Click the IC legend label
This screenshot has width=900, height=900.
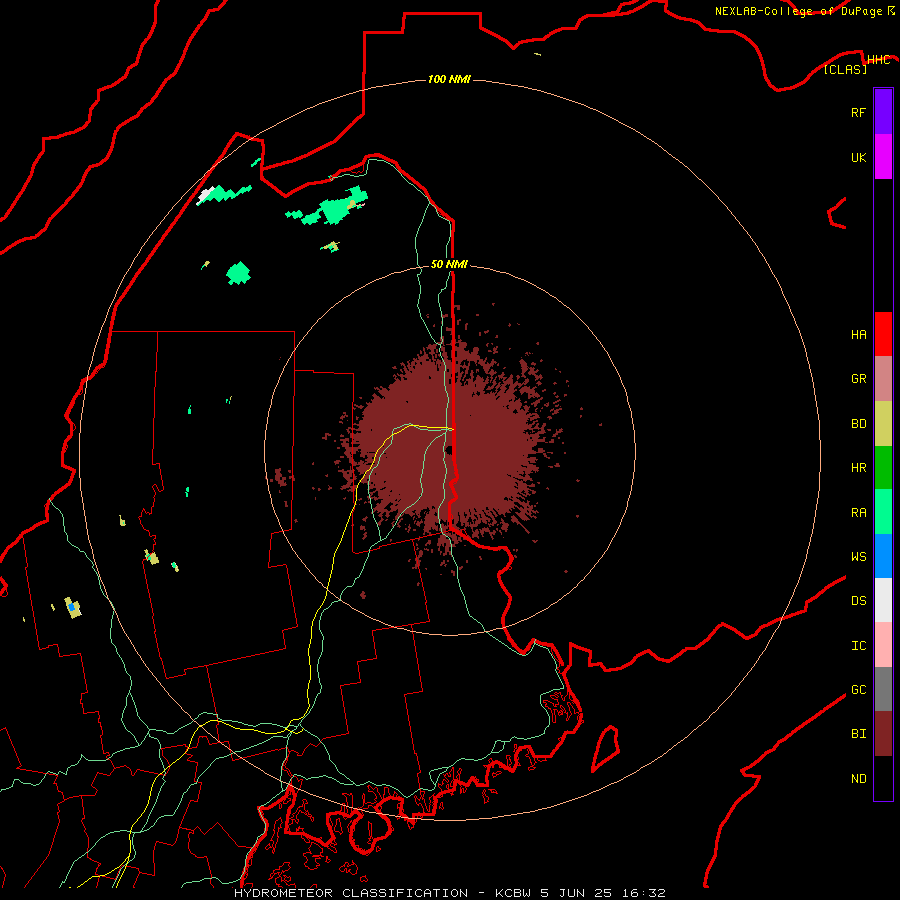click(858, 645)
